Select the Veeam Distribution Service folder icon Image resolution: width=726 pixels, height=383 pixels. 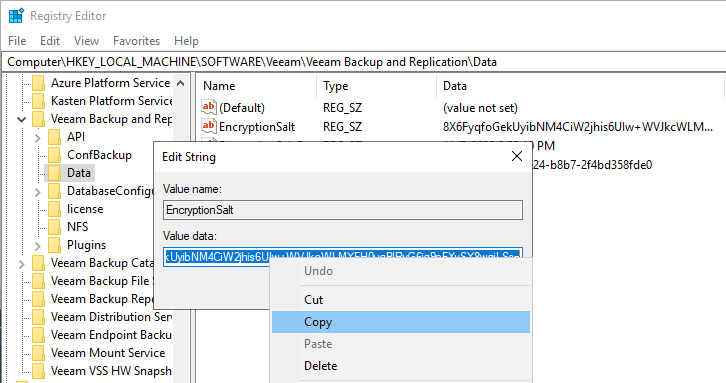(38, 317)
